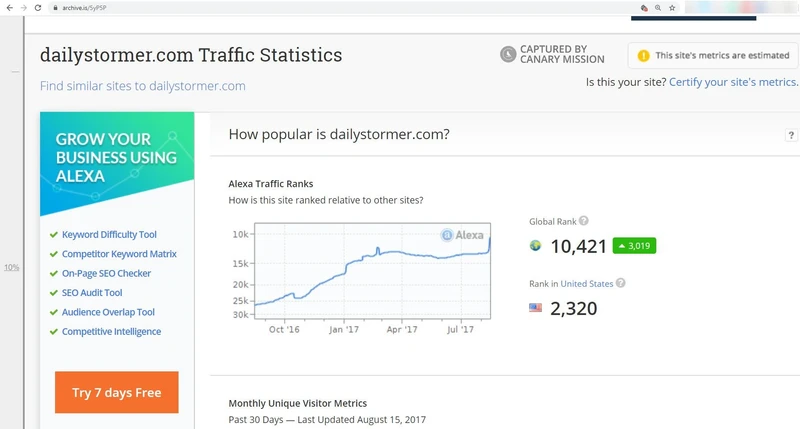Click the browser forward arrow
The image size is (800, 429).
coord(23,8)
